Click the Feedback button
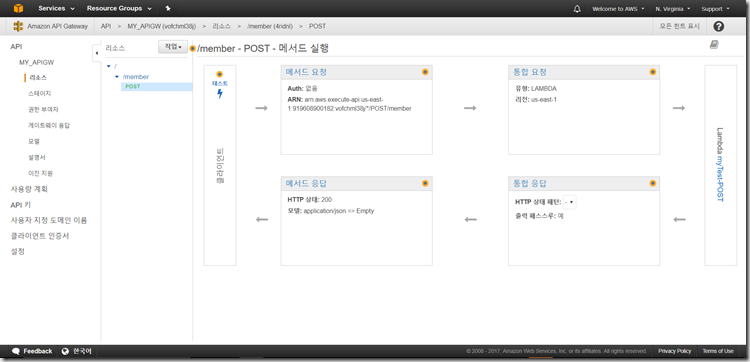 coord(32,351)
